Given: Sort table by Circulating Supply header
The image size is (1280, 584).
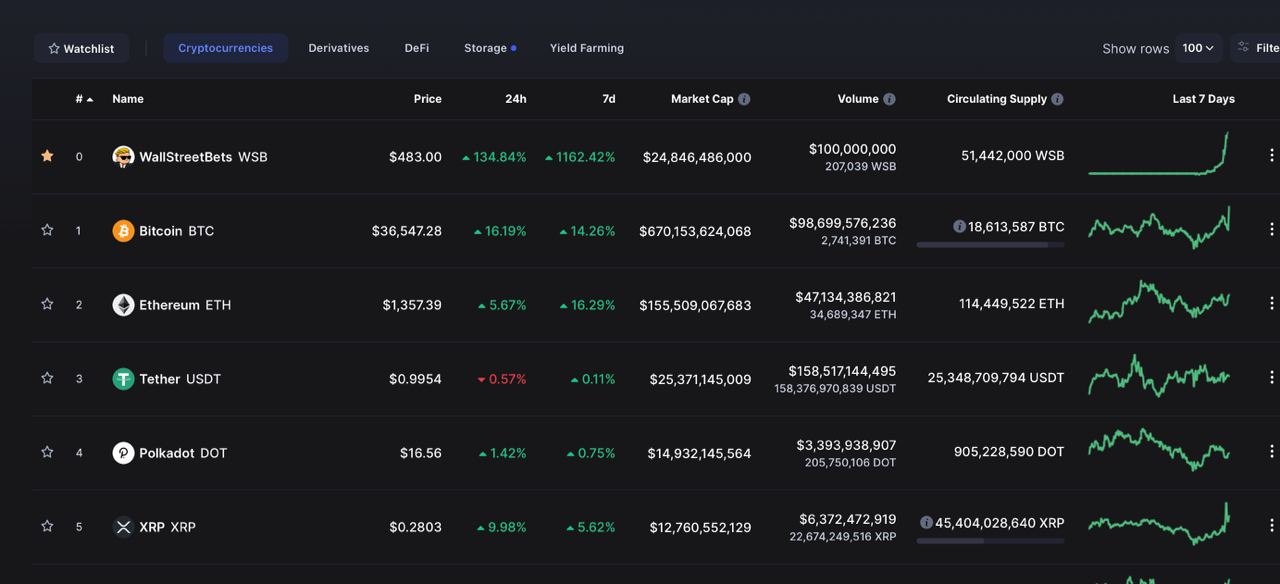Looking at the screenshot, I should tap(997, 99).
